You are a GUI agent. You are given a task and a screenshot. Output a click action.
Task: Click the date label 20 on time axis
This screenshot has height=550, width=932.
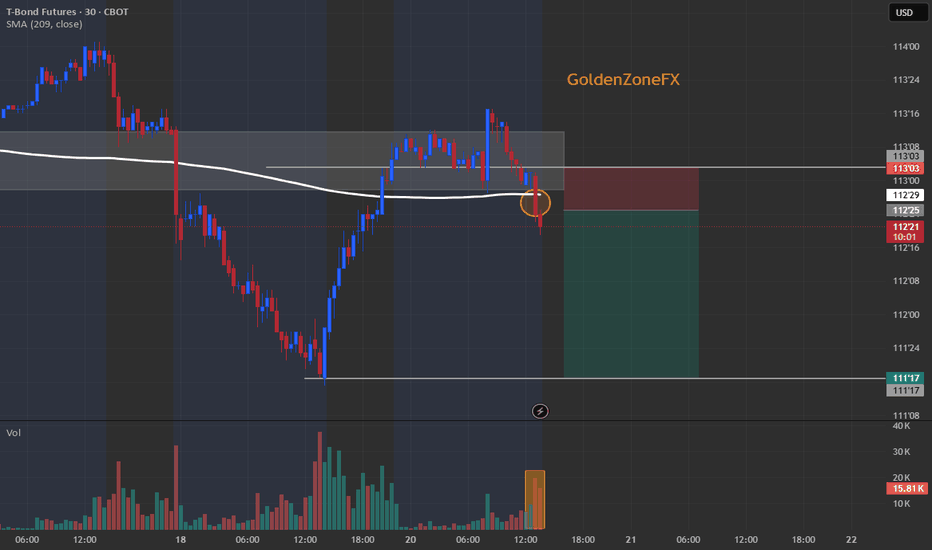(x=410, y=540)
